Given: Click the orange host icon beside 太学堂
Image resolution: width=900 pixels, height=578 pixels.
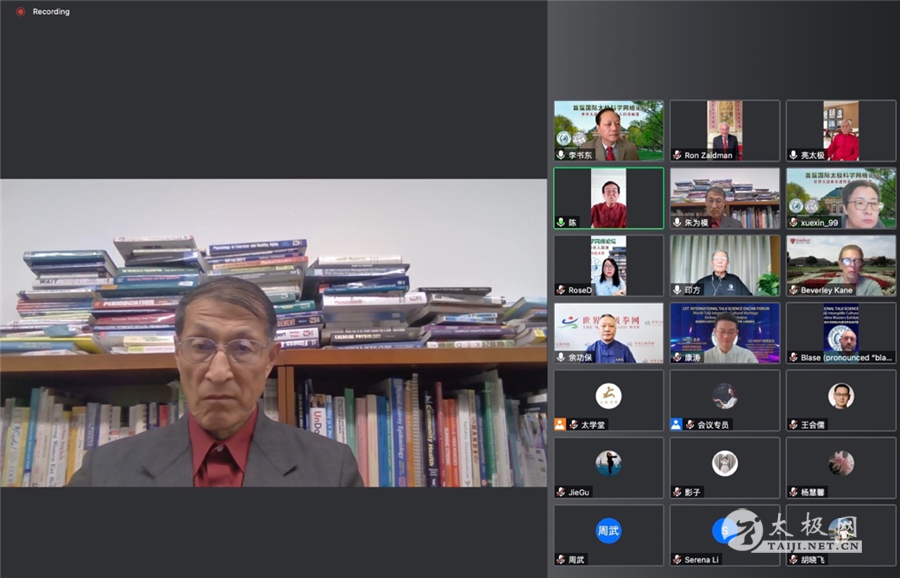Looking at the screenshot, I should (x=561, y=424).
